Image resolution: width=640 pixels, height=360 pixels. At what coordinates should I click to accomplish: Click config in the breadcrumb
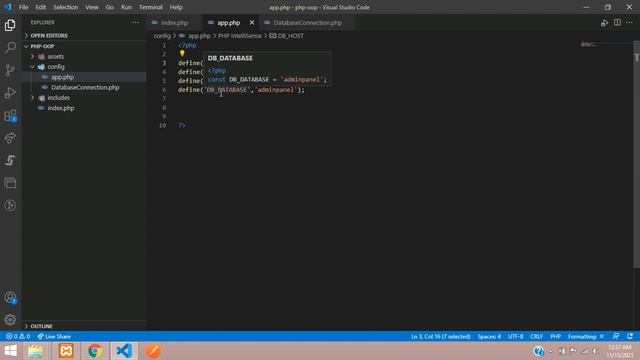click(x=162, y=36)
